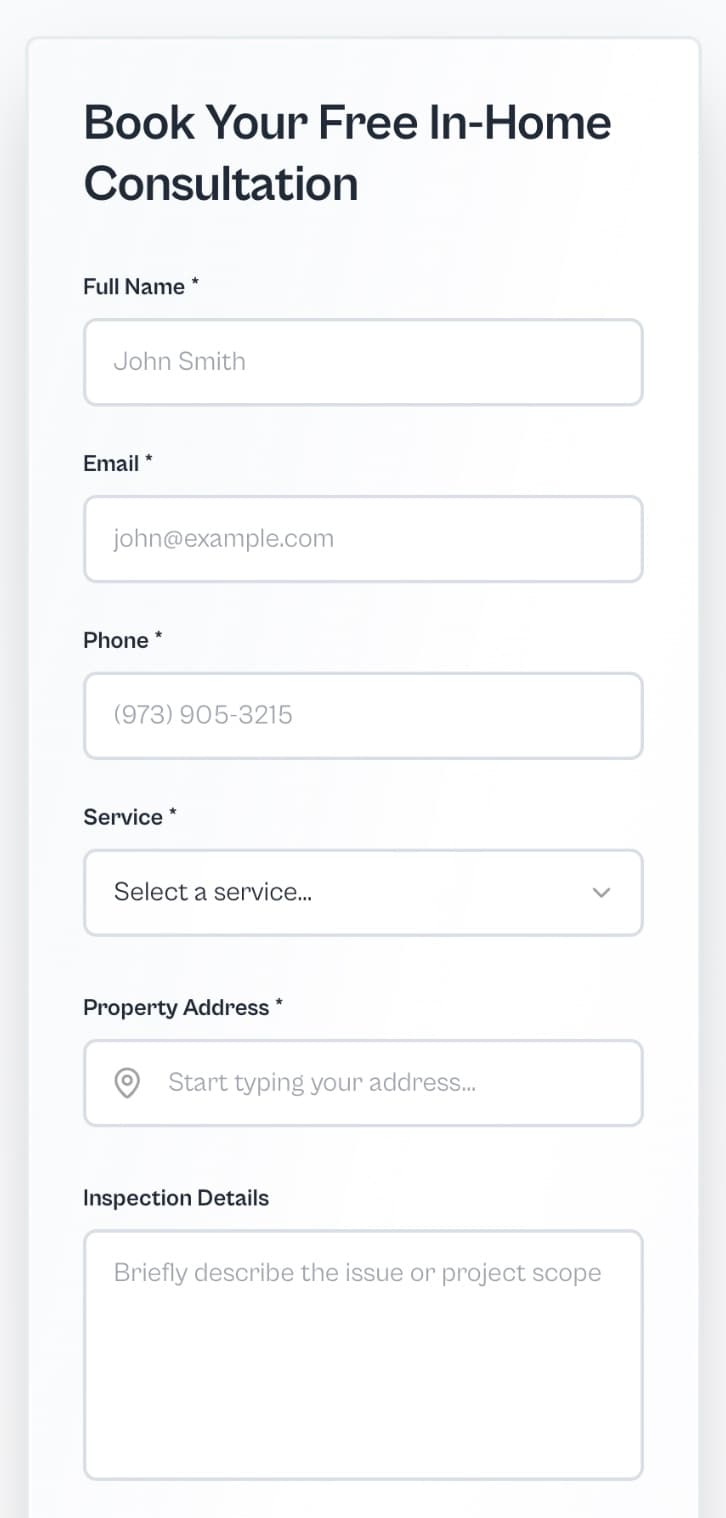Focus the Full Name input field
726x1518 pixels.
click(363, 362)
